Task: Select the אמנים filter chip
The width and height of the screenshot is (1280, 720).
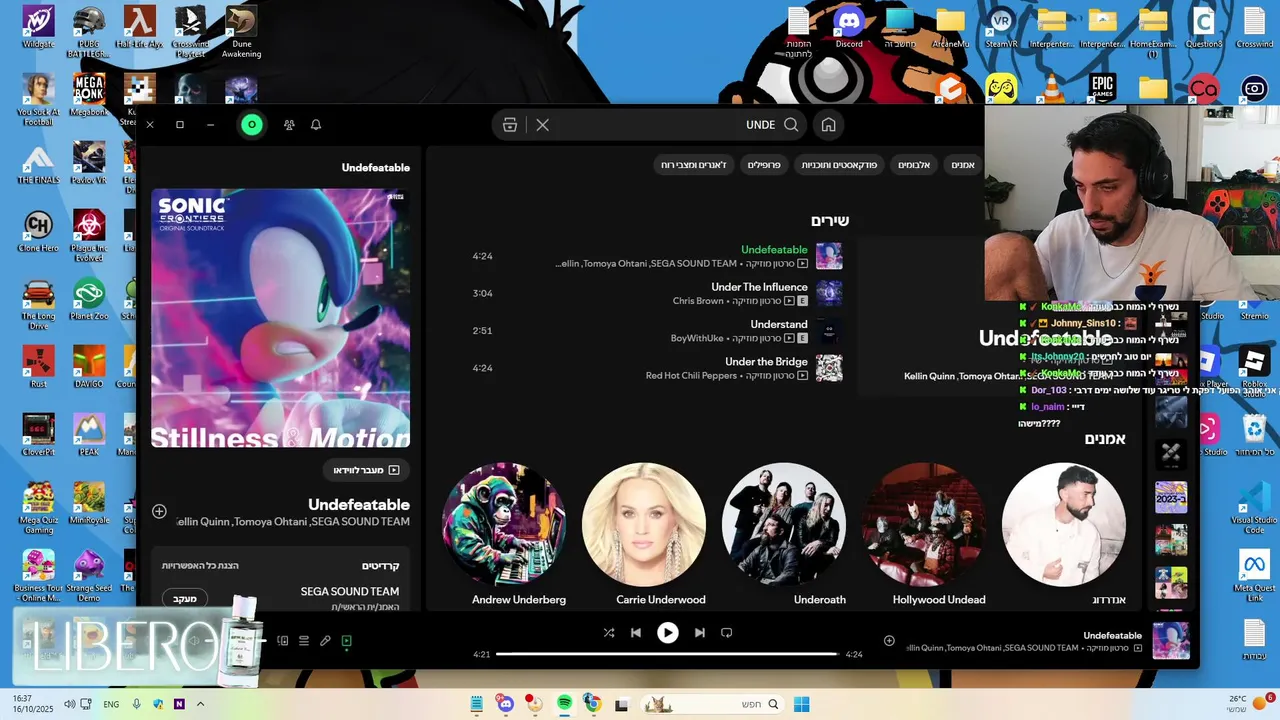Action: [x=963, y=165]
